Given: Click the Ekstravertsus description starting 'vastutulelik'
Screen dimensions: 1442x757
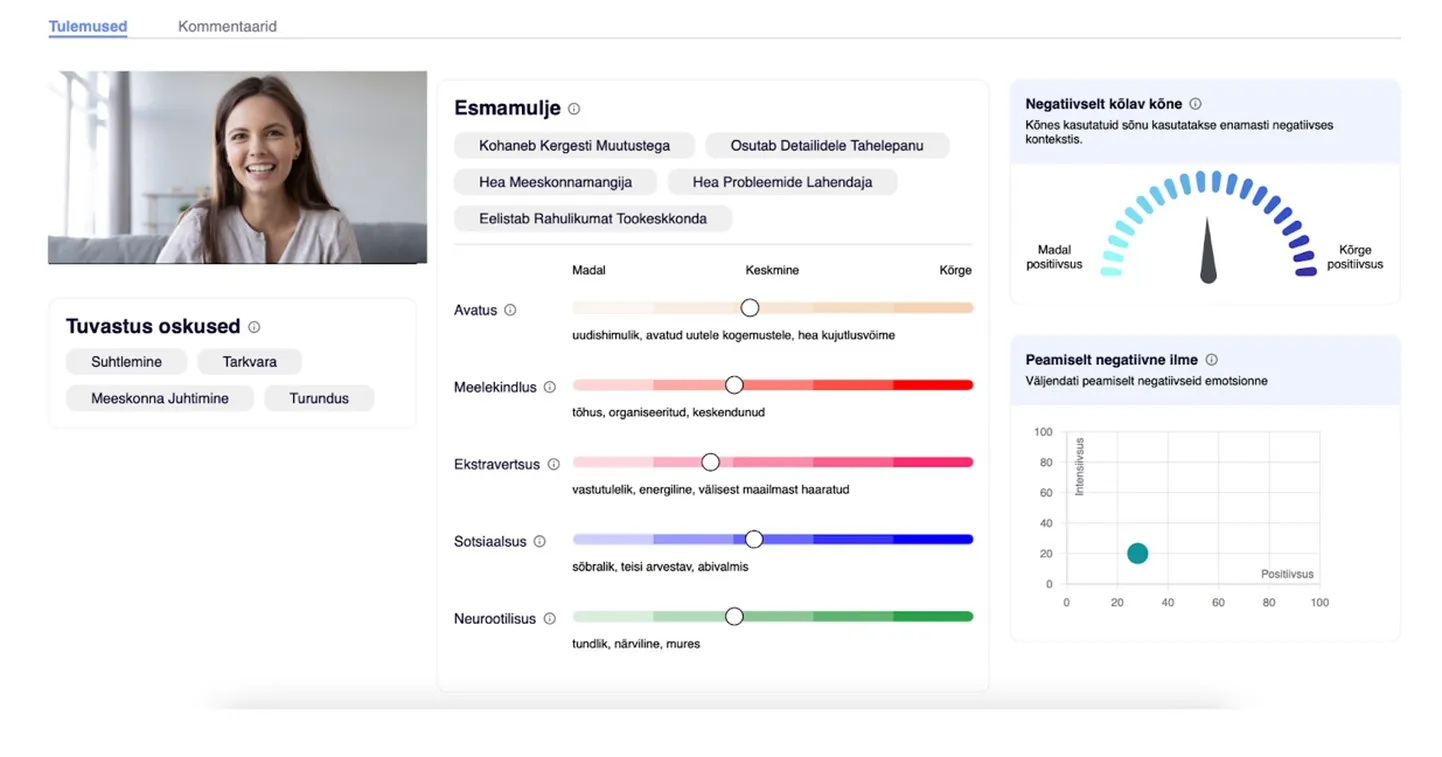Looking at the screenshot, I should tap(710, 490).
